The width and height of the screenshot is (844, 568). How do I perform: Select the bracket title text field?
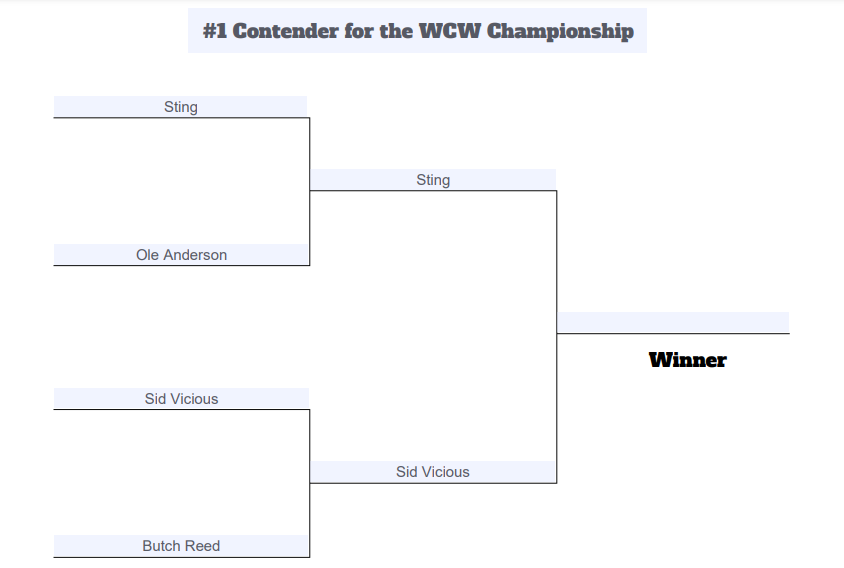click(417, 31)
